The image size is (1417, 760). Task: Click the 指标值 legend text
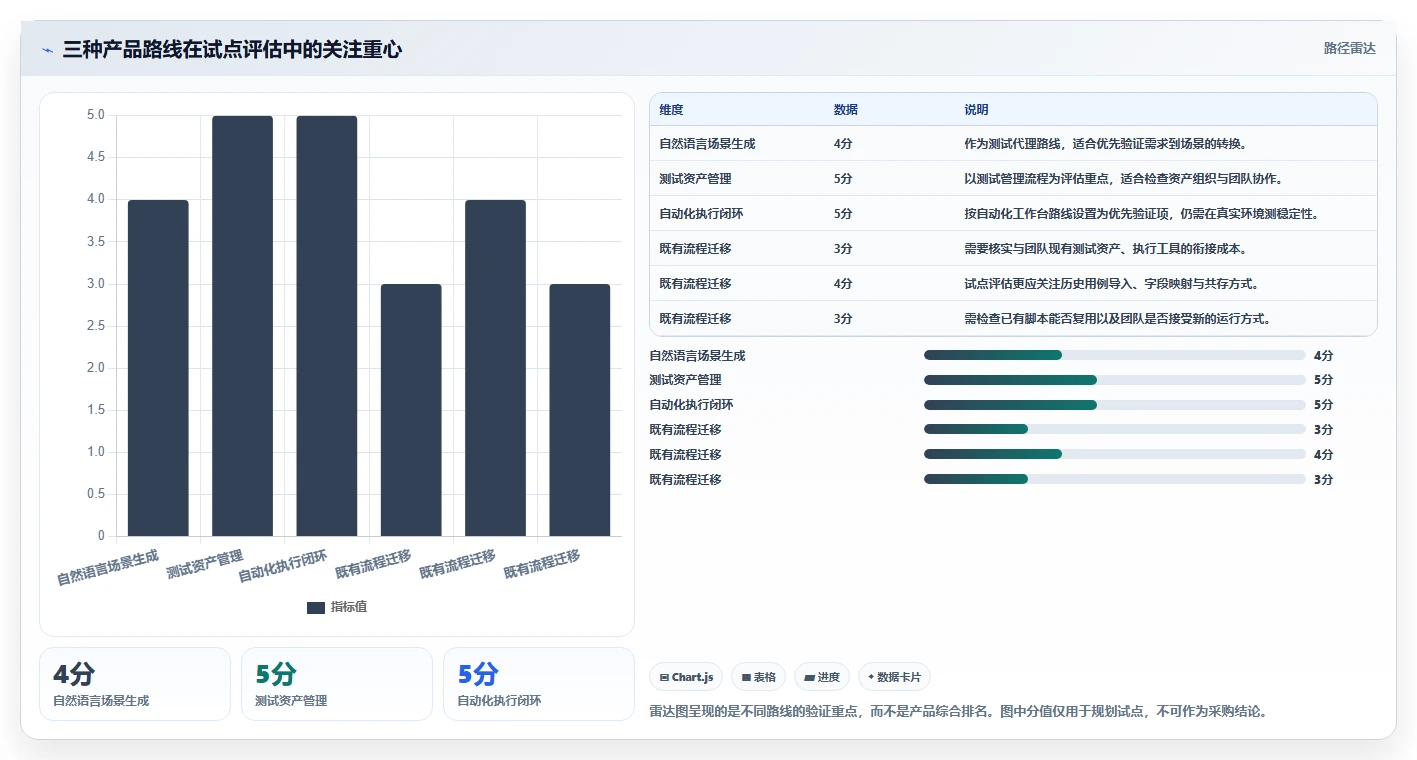tap(349, 607)
